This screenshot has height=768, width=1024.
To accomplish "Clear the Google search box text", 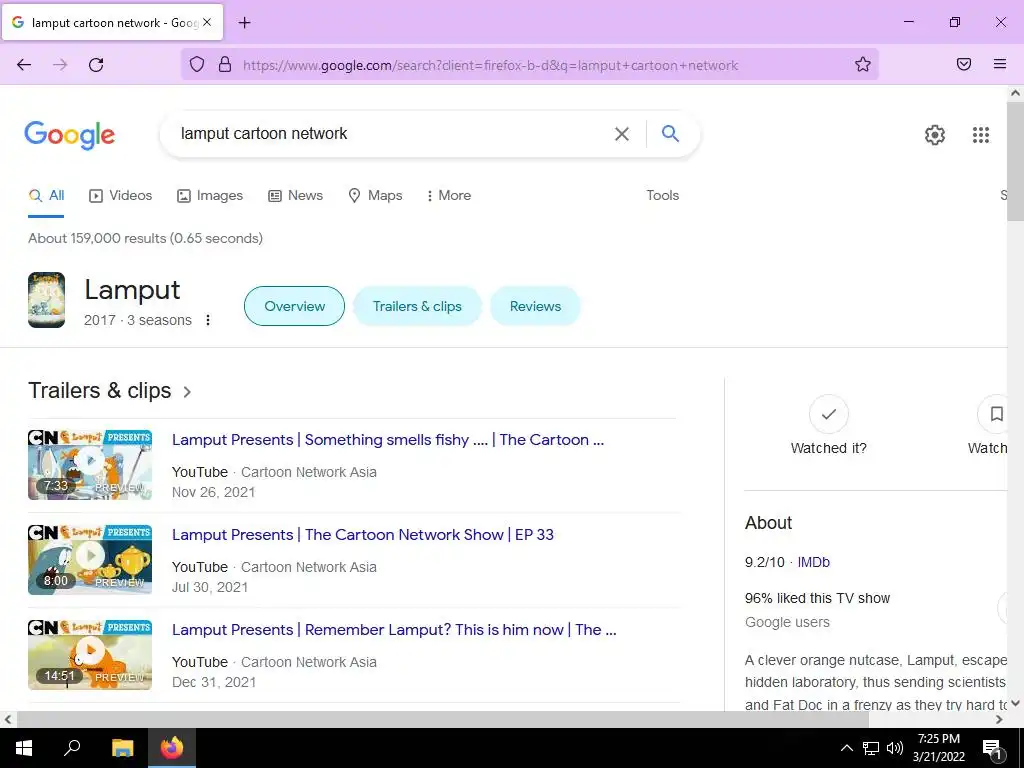I will click(x=622, y=134).
